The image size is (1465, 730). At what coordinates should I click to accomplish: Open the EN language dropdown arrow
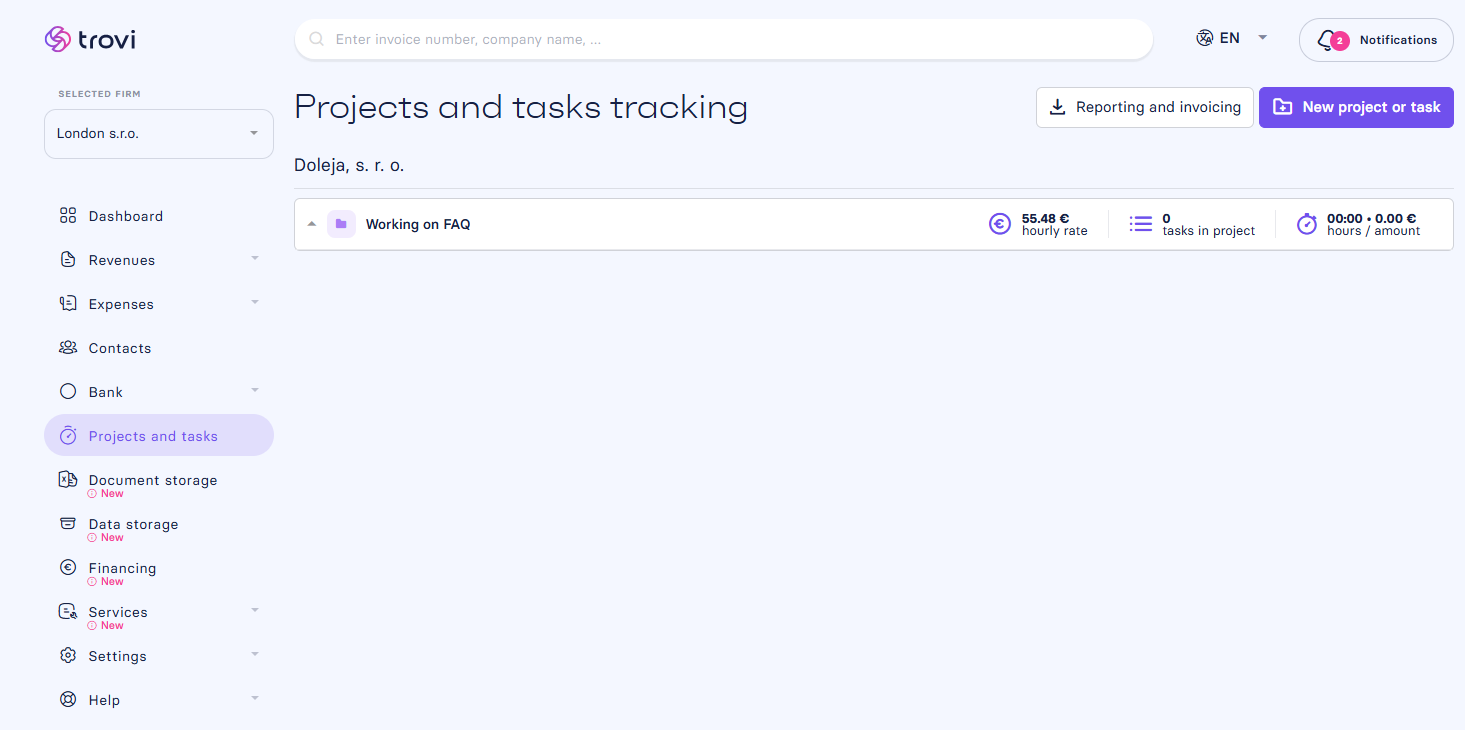click(x=1262, y=38)
